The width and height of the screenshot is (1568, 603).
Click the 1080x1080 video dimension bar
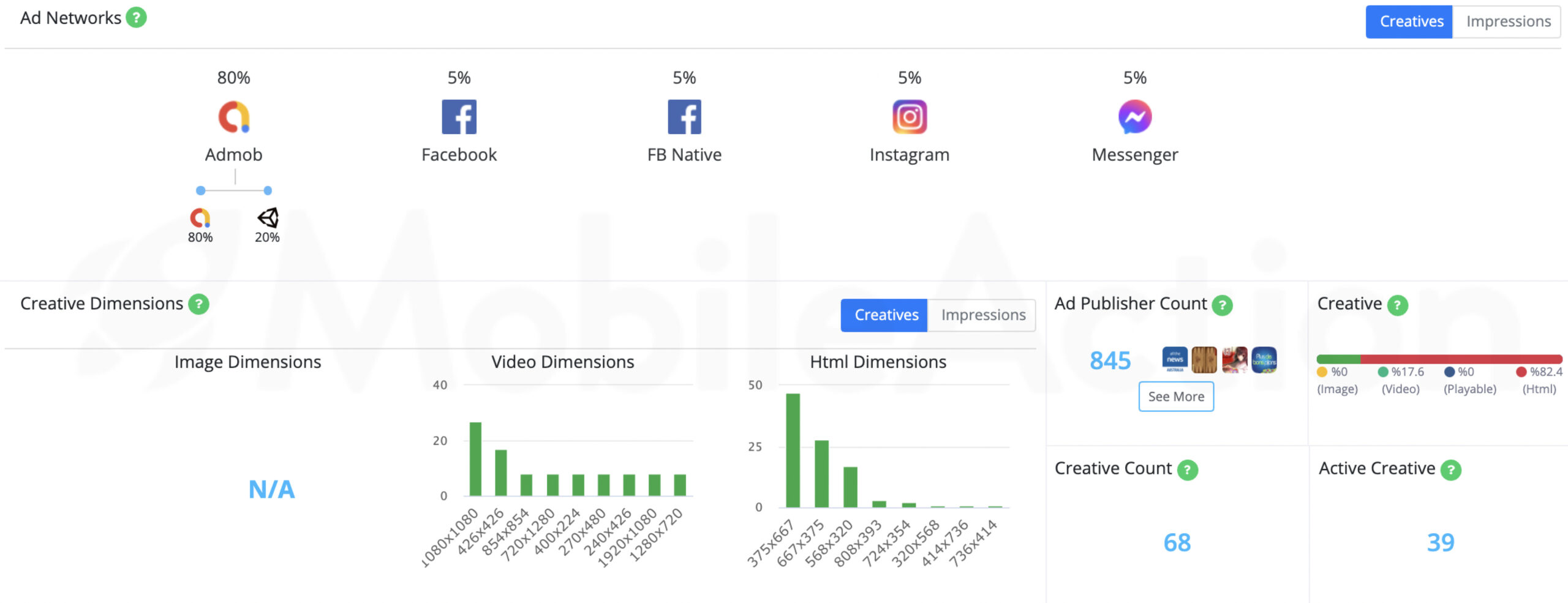pyautogui.click(x=475, y=459)
